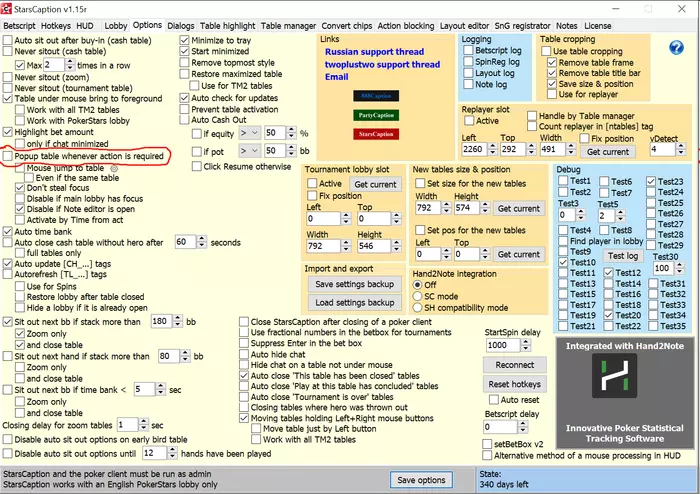This screenshot has width=700, height=494.
Task: Adjust new tables Width stepper
Action: (x=446, y=208)
